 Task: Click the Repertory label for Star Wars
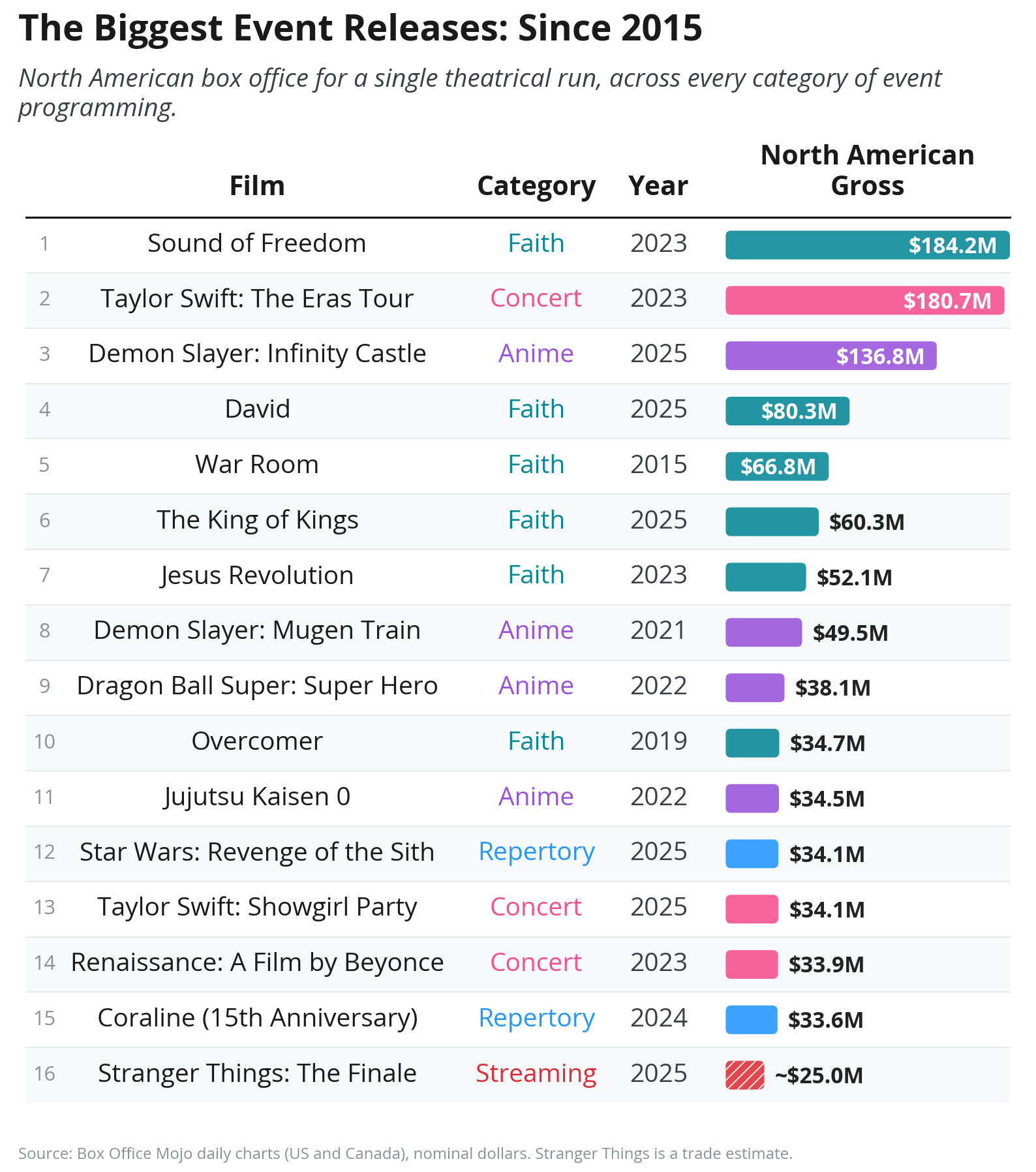click(536, 852)
